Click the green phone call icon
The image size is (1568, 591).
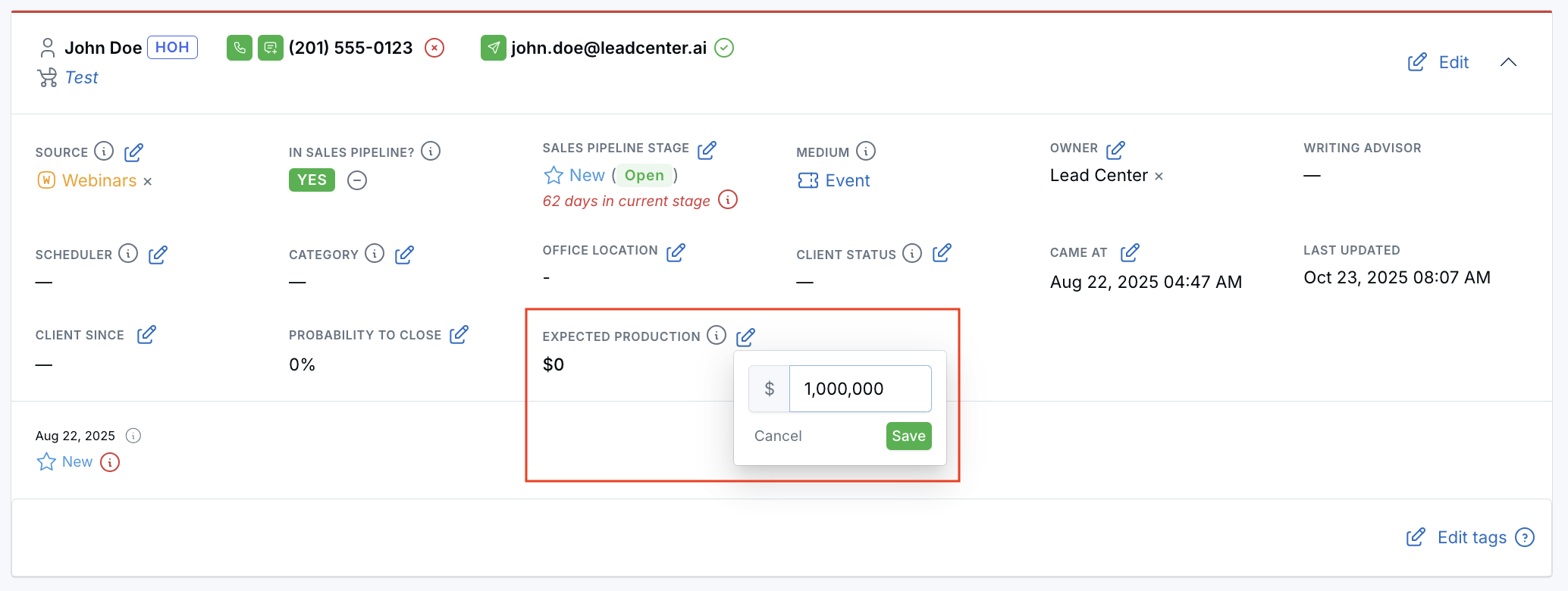pos(240,48)
